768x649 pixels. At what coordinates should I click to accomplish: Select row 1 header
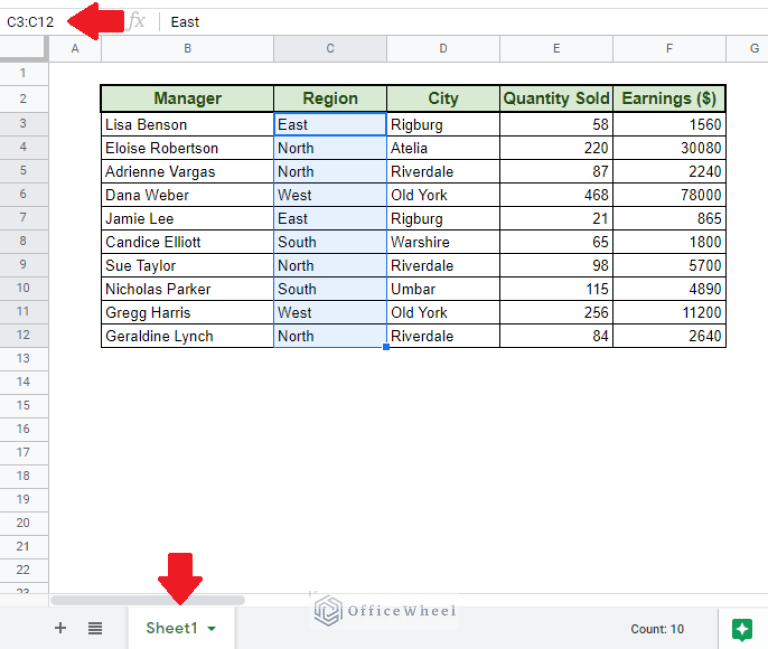tap(24, 73)
